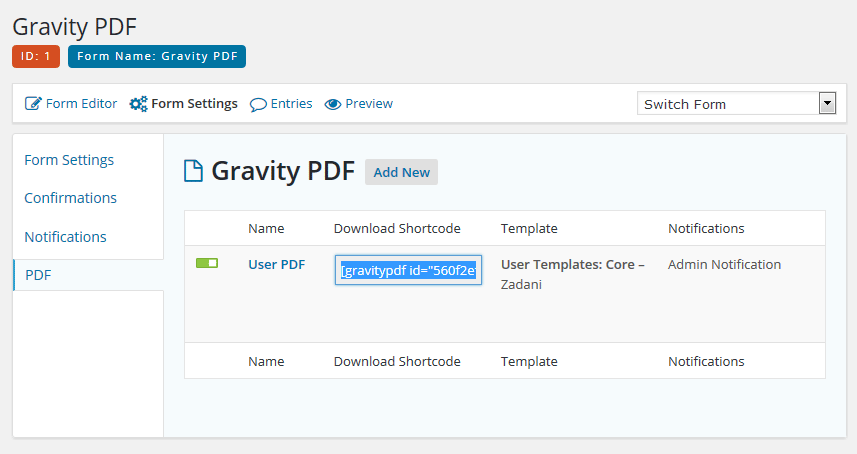The image size is (857, 454).
Task: Click the footer Name column label
Action: 266,361
